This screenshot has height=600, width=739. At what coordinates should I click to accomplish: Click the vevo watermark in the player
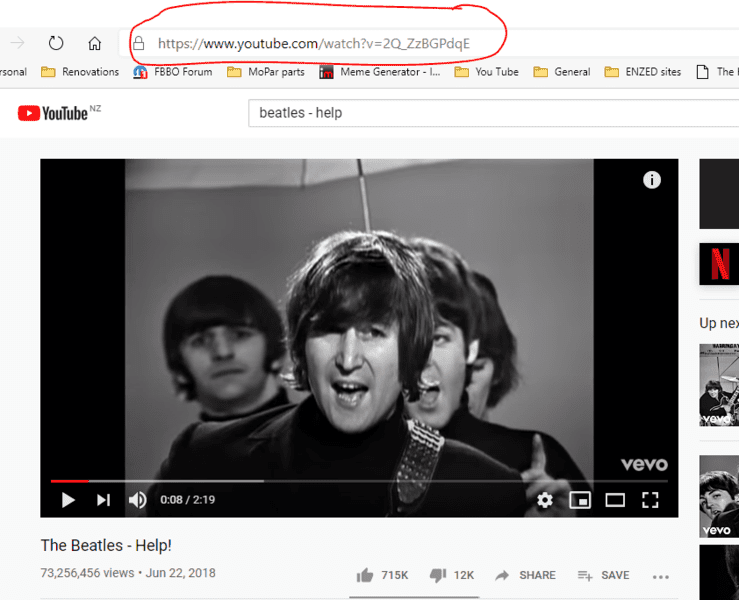(644, 464)
